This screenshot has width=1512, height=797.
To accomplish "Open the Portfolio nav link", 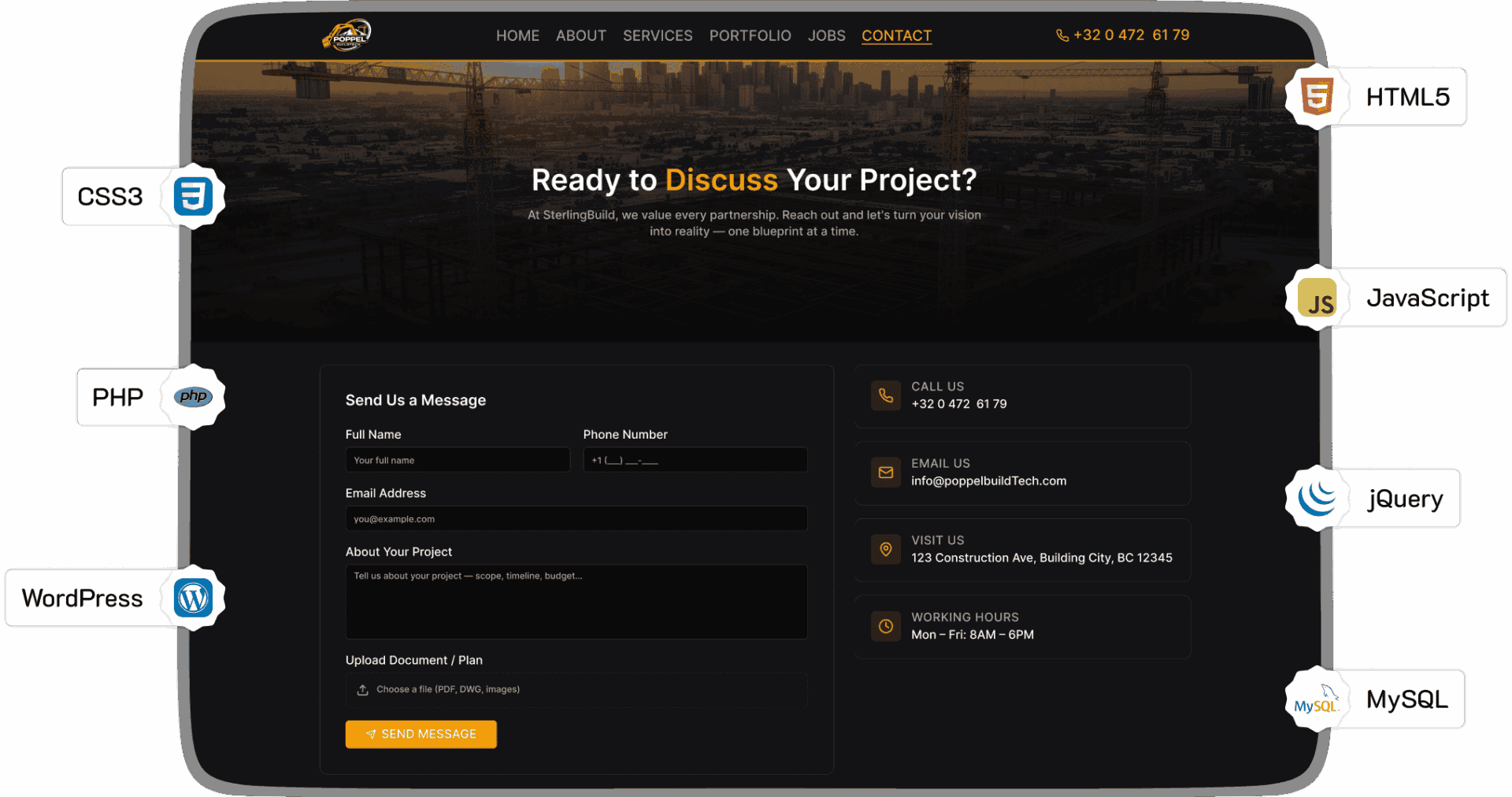I will 750,35.
